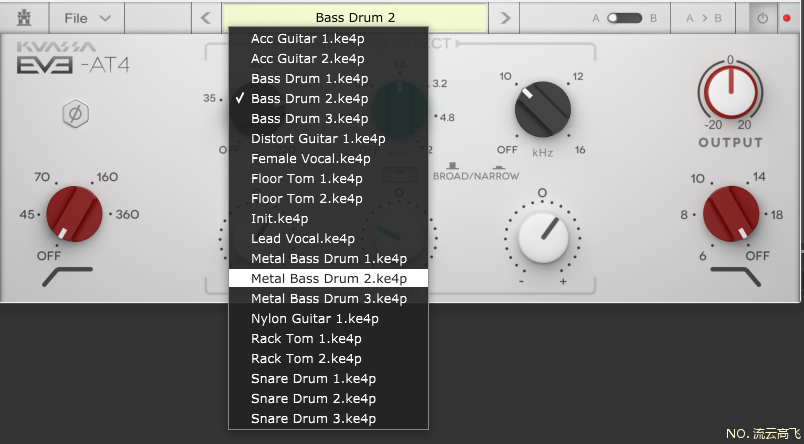Pick the Nylon Guitar 1.ke4p preset
This screenshot has height=444, width=804.
click(x=328, y=318)
